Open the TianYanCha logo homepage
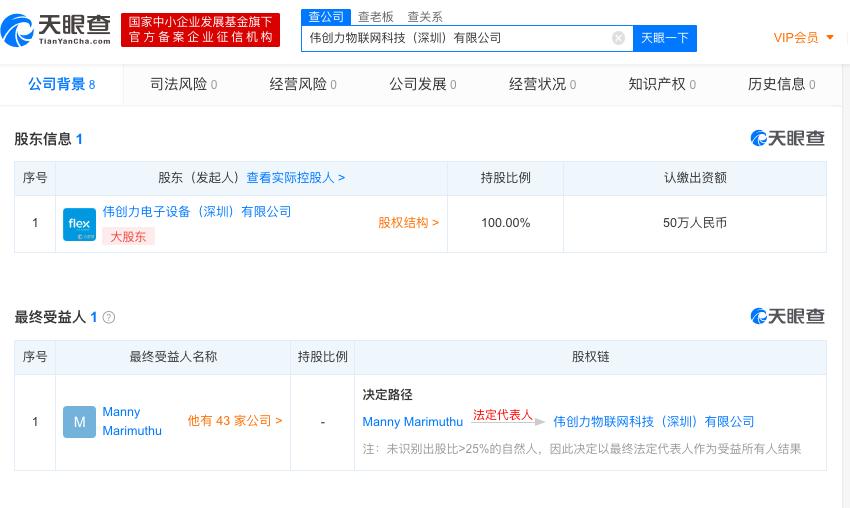The width and height of the screenshot is (850, 508). click(x=56, y=30)
